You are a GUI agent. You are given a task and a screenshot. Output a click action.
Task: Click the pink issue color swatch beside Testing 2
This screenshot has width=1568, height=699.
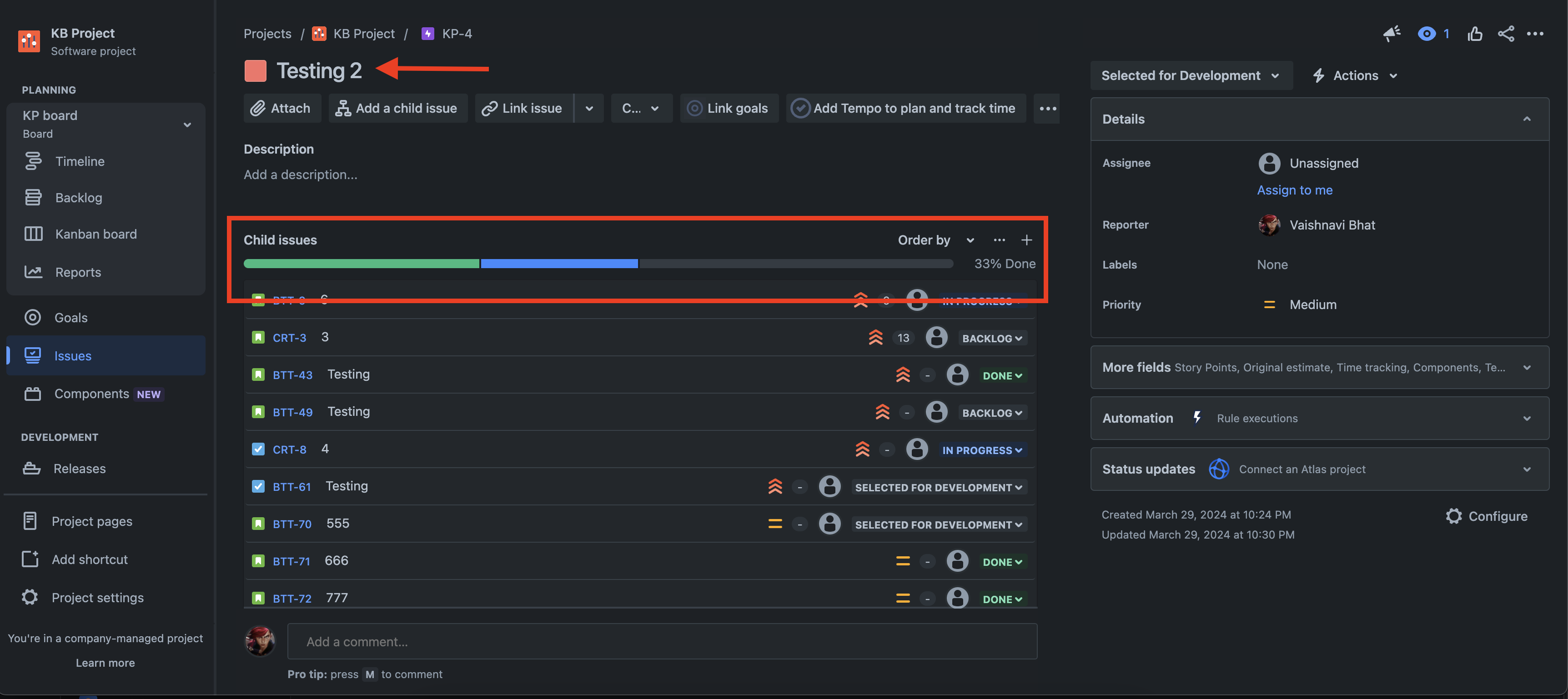255,70
